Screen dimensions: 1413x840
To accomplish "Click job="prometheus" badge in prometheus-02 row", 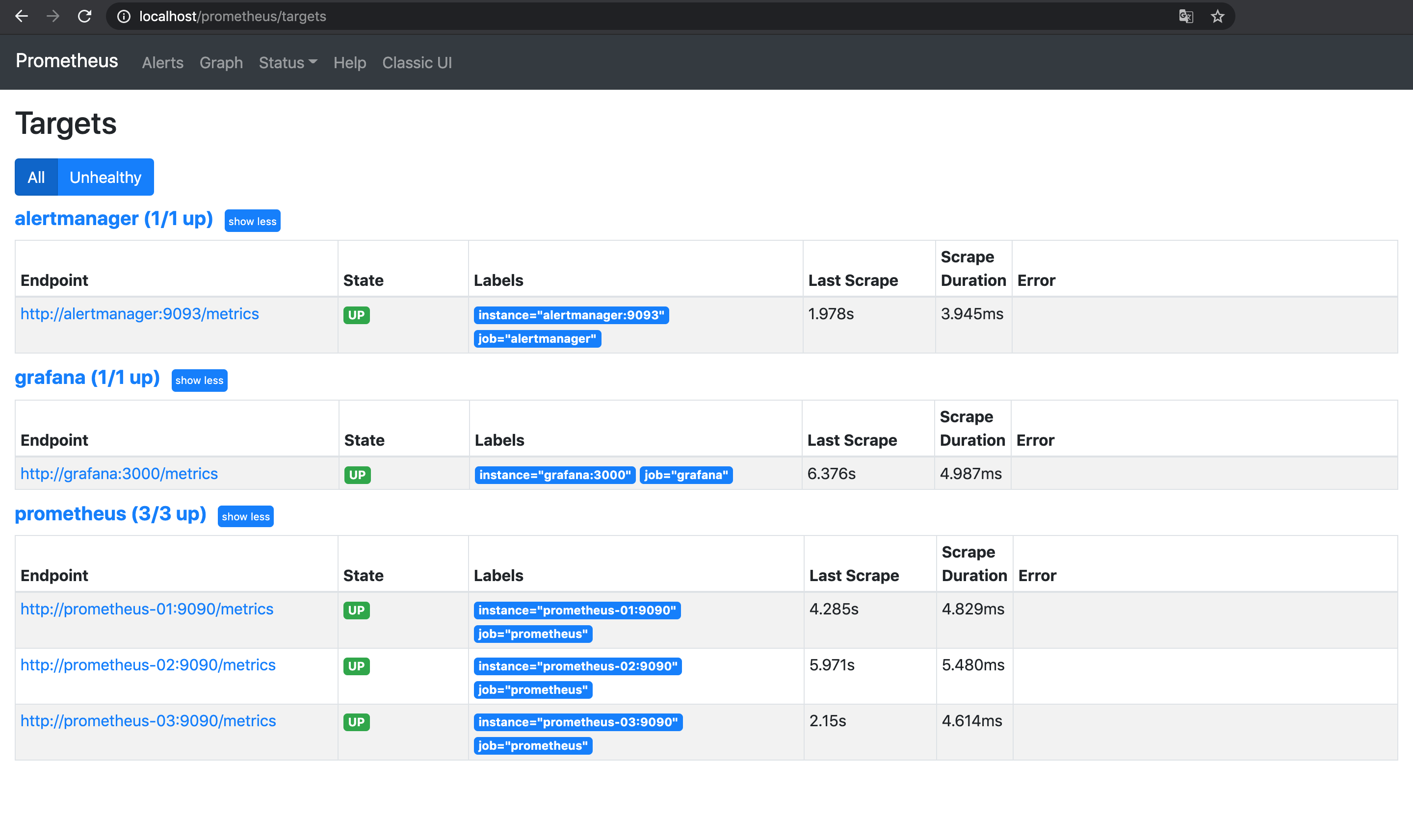I will pyautogui.click(x=533, y=690).
